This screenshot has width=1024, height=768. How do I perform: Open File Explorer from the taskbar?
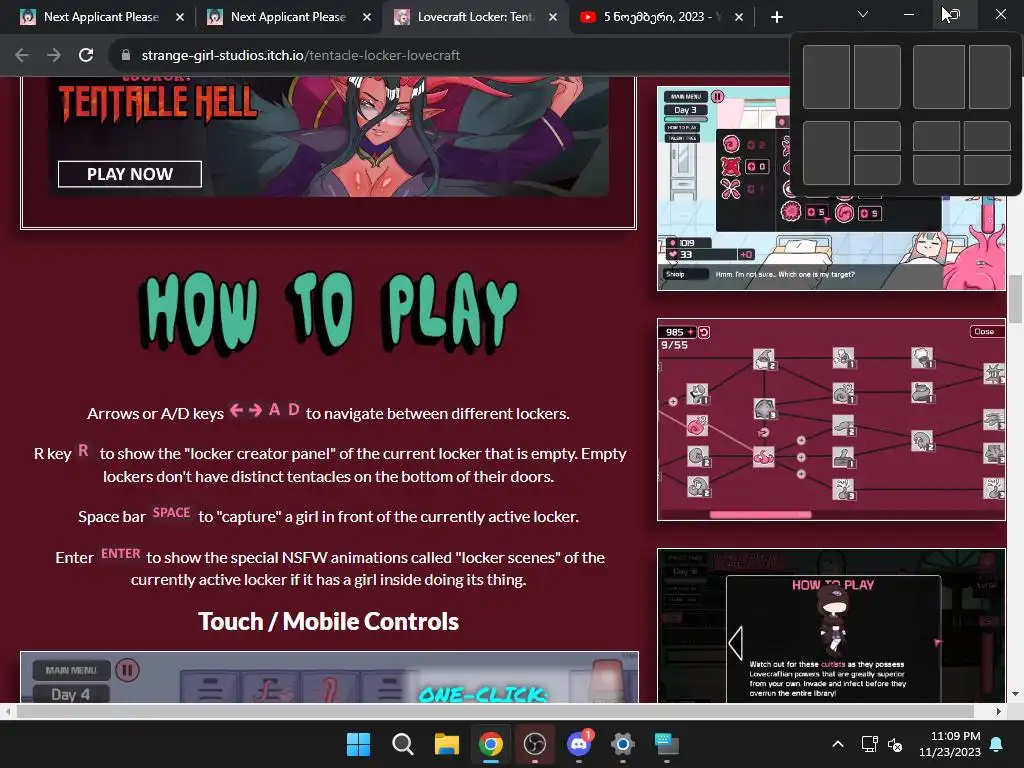tap(447, 744)
